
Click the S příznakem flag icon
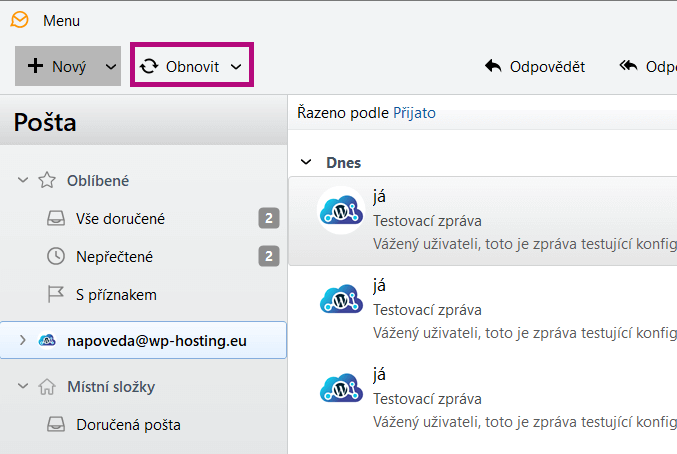pyautogui.click(x=56, y=295)
